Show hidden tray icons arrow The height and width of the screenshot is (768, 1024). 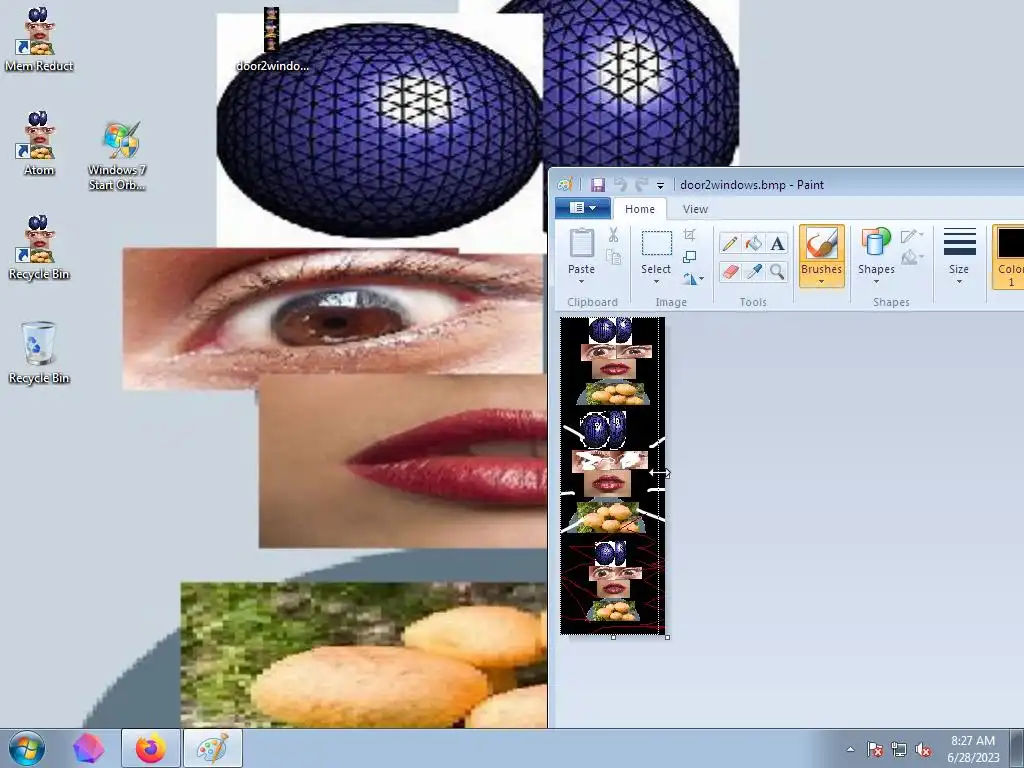850,749
